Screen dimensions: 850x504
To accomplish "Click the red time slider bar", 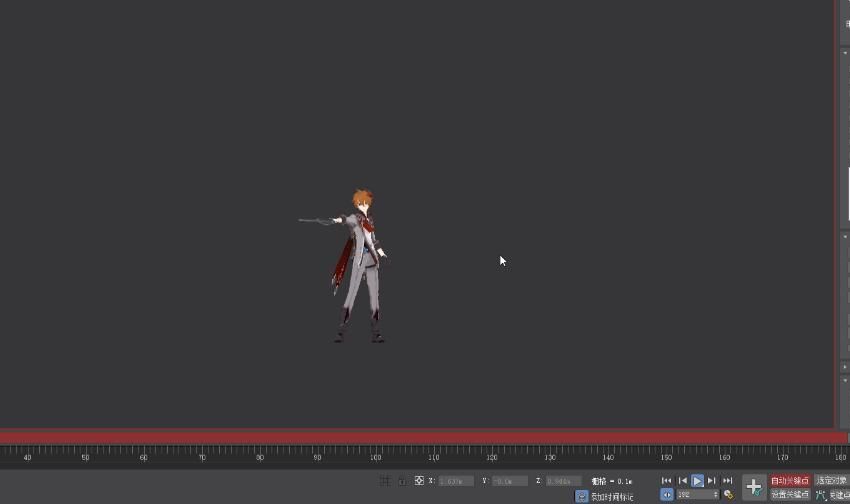I will click(x=423, y=437).
